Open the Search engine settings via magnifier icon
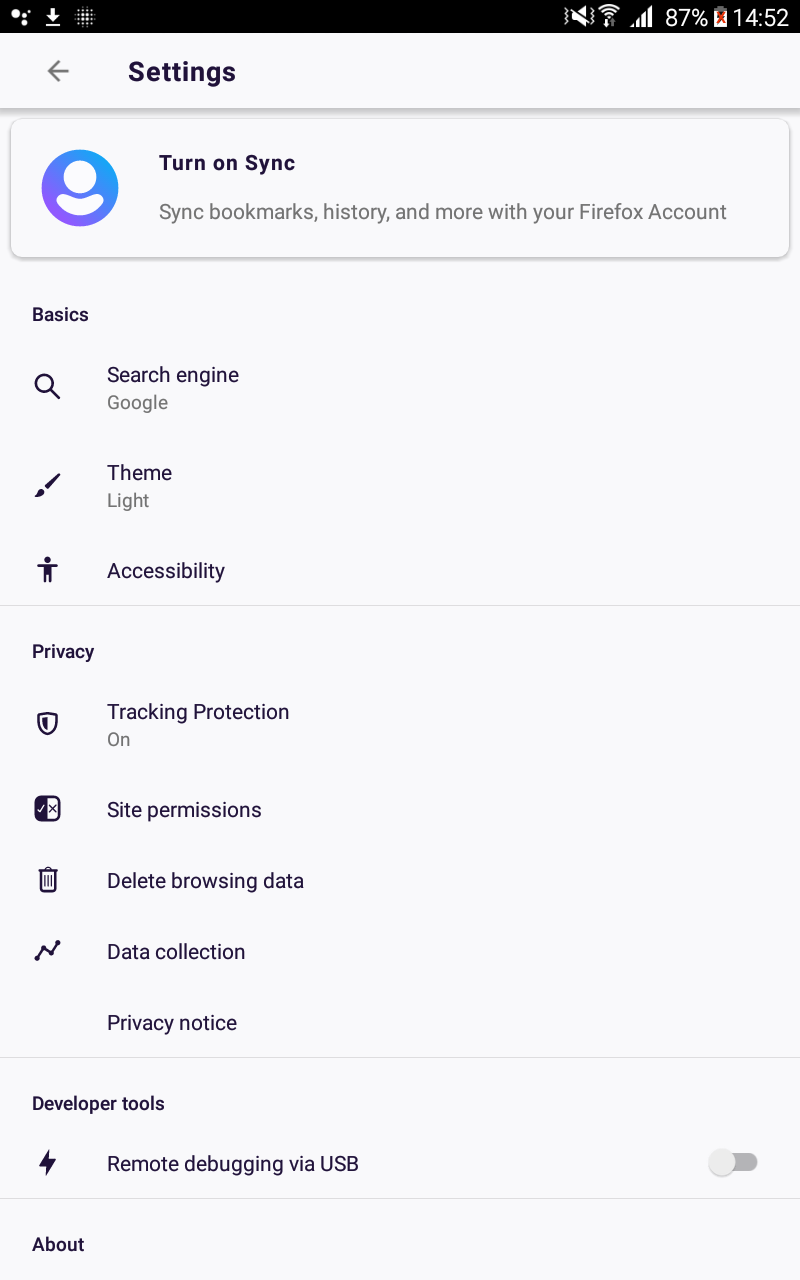 point(47,386)
